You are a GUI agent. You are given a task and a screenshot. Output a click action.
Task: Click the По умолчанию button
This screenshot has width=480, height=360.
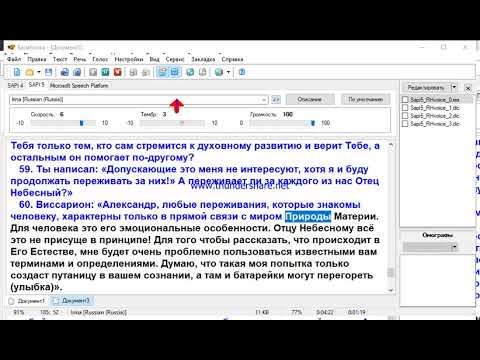(365, 99)
